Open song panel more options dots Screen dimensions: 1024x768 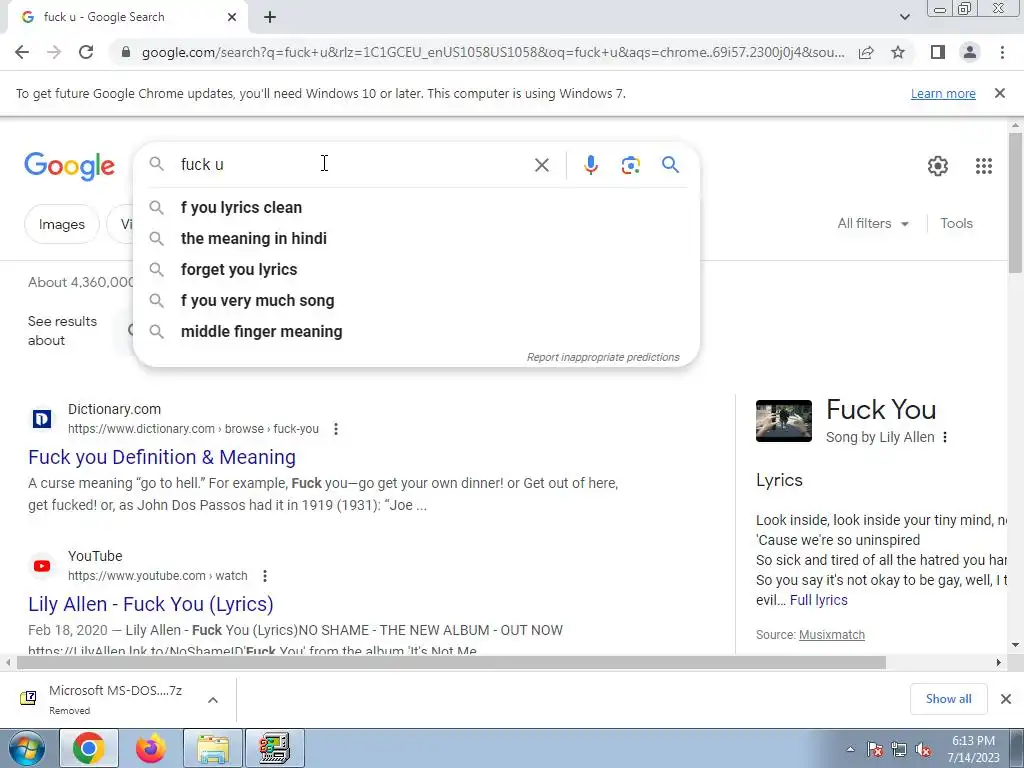point(945,438)
